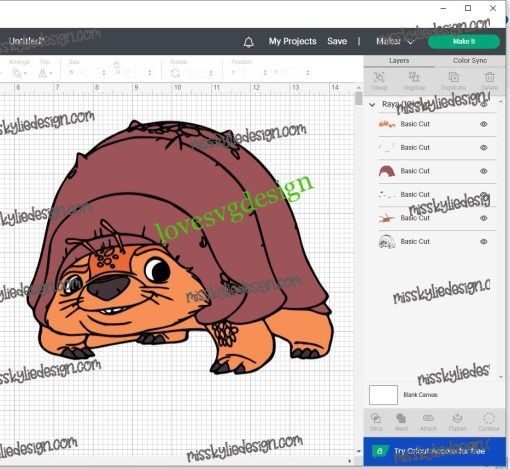Viewport: 510px width, 469px height.
Task: Click the canvas vertical scrollbar thumb
Action: pyautogui.click(x=359, y=98)
